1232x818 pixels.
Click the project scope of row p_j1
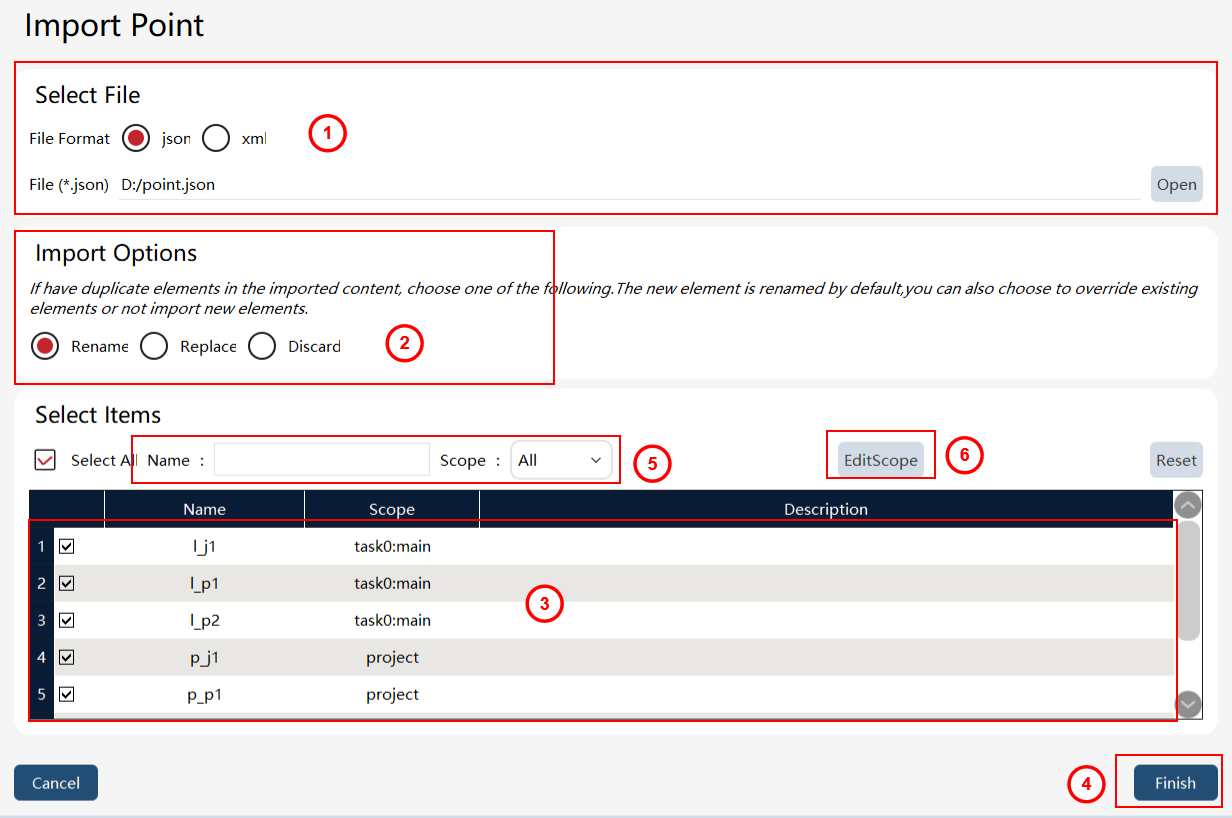pos(392,657)
